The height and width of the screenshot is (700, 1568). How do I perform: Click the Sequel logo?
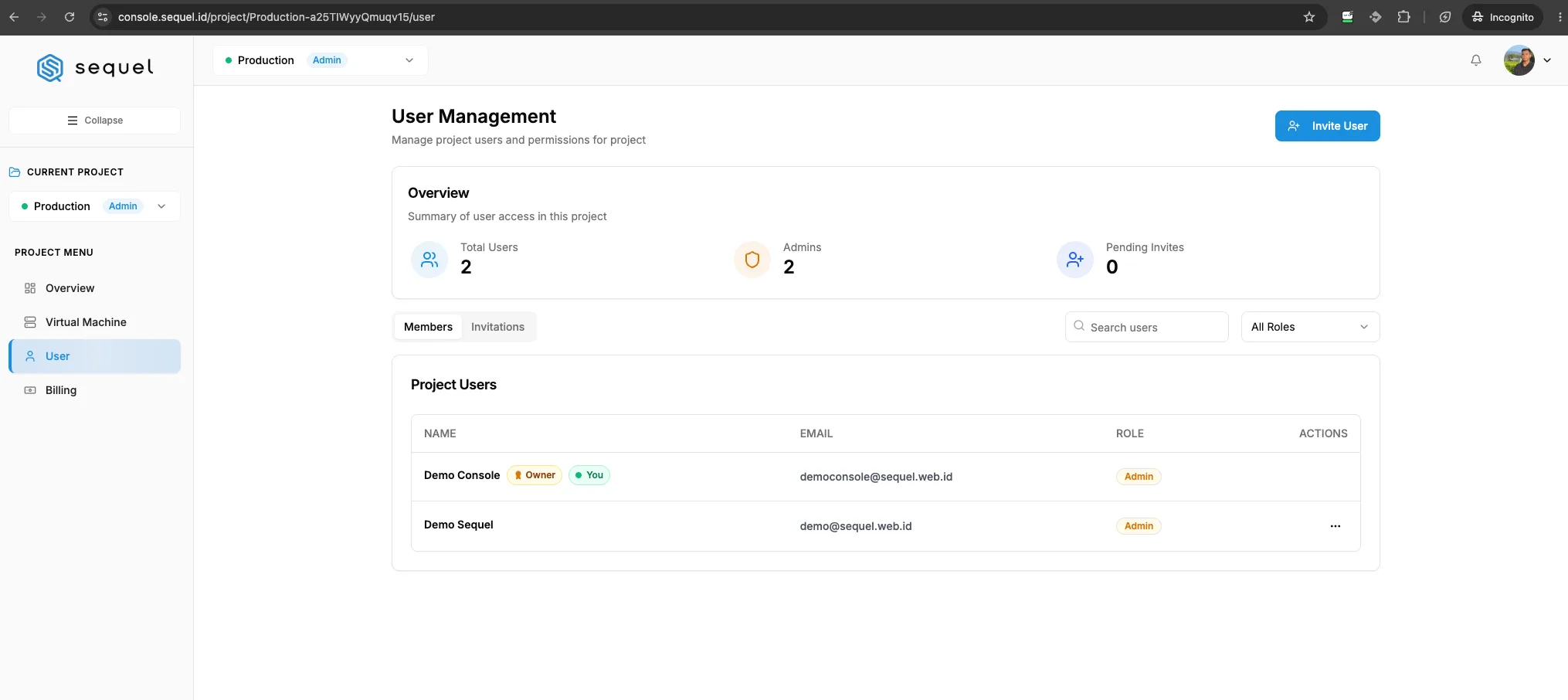pyautogui.click(x=95, y=68)
